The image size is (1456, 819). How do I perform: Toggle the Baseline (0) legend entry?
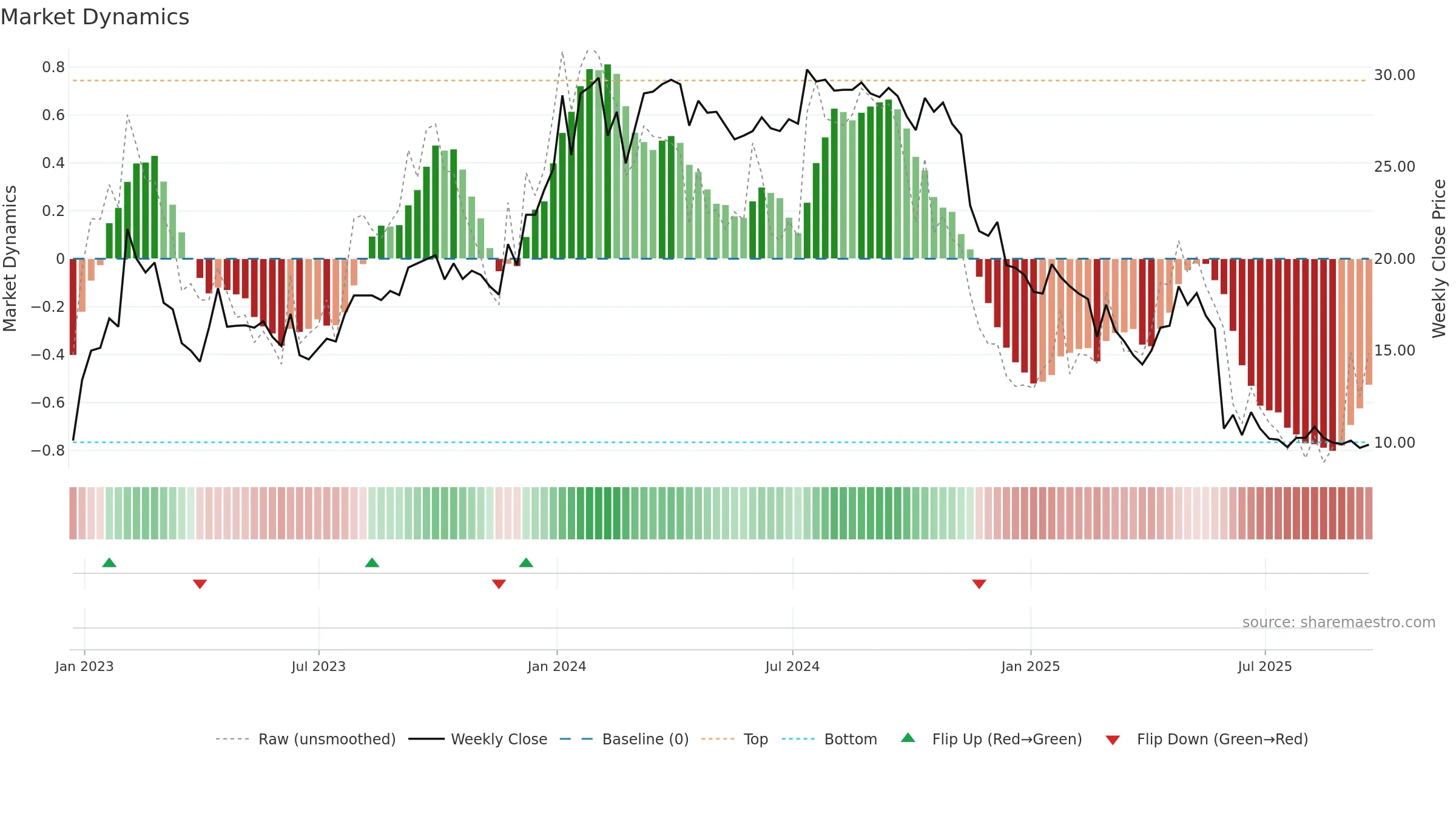coord(624,740)
